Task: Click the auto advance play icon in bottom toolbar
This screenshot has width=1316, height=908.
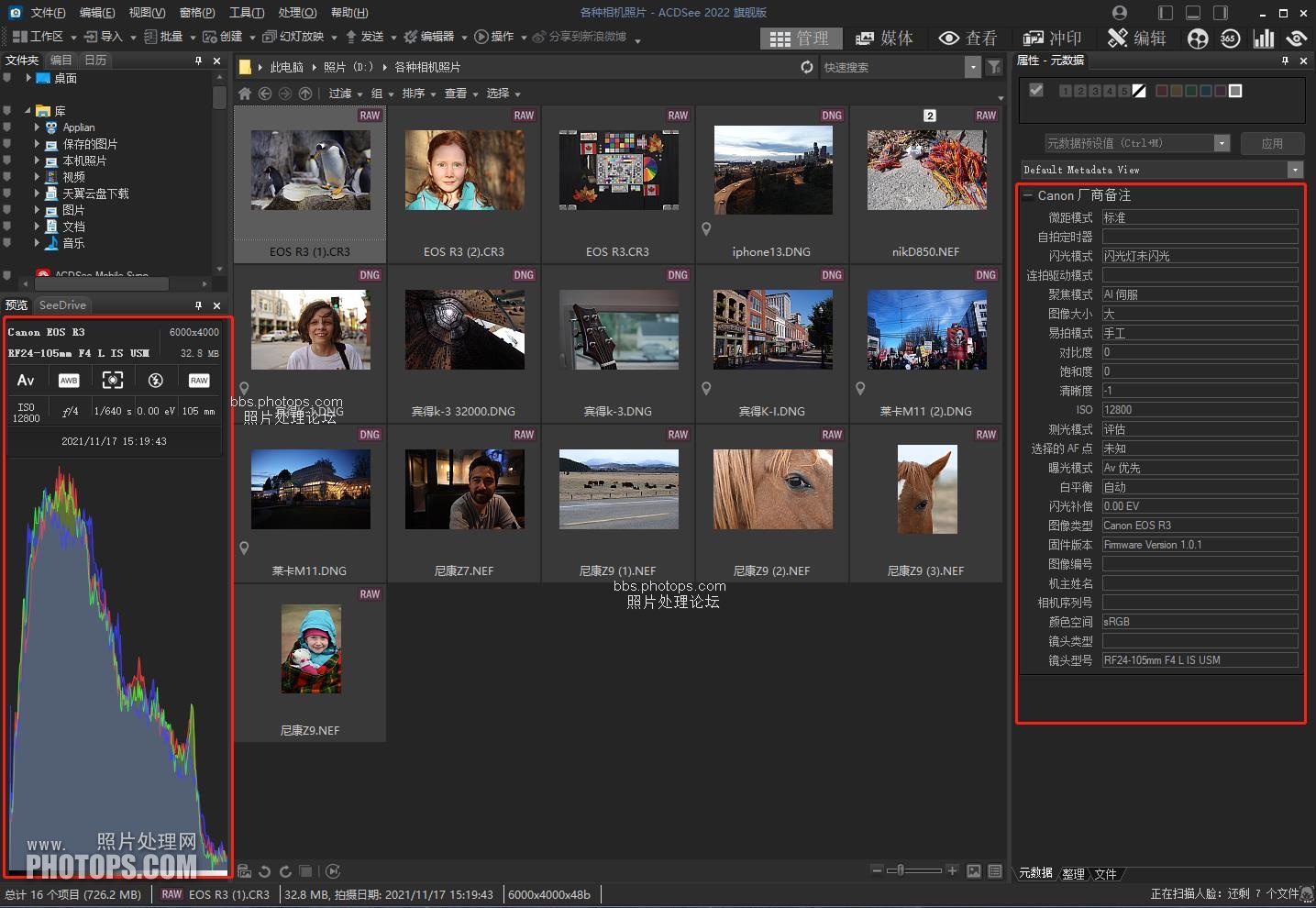Action: 333,871
